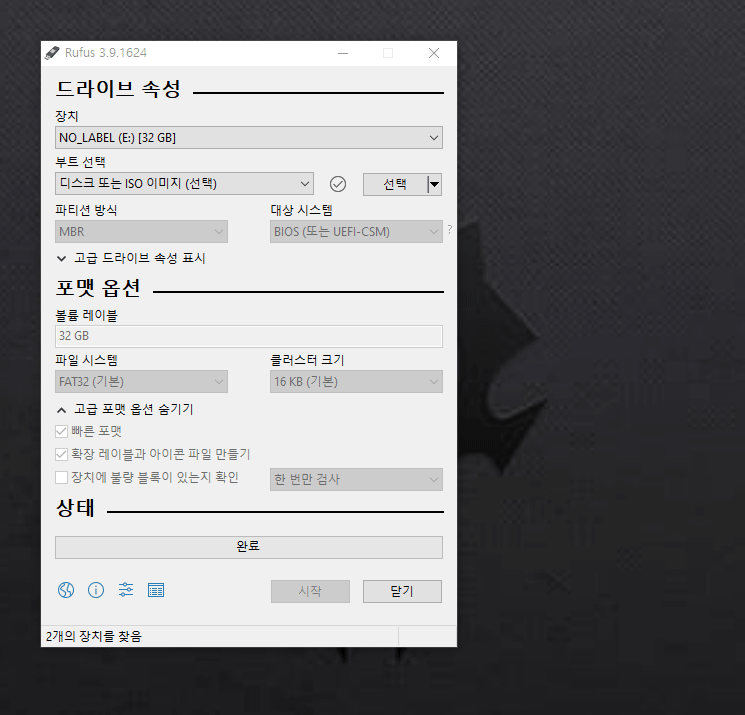Open the 선택 button split arrow
Screen dimensions: 745x715
point(434,184)
